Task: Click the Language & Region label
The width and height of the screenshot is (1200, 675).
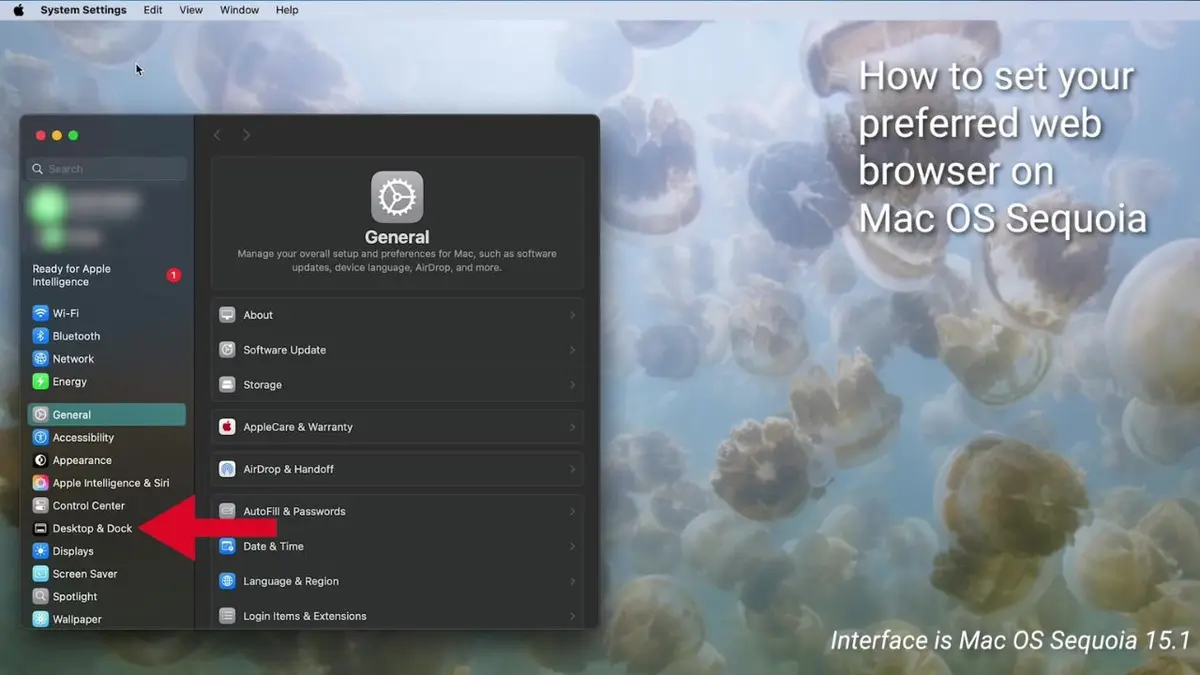Action: click(291, 581)
